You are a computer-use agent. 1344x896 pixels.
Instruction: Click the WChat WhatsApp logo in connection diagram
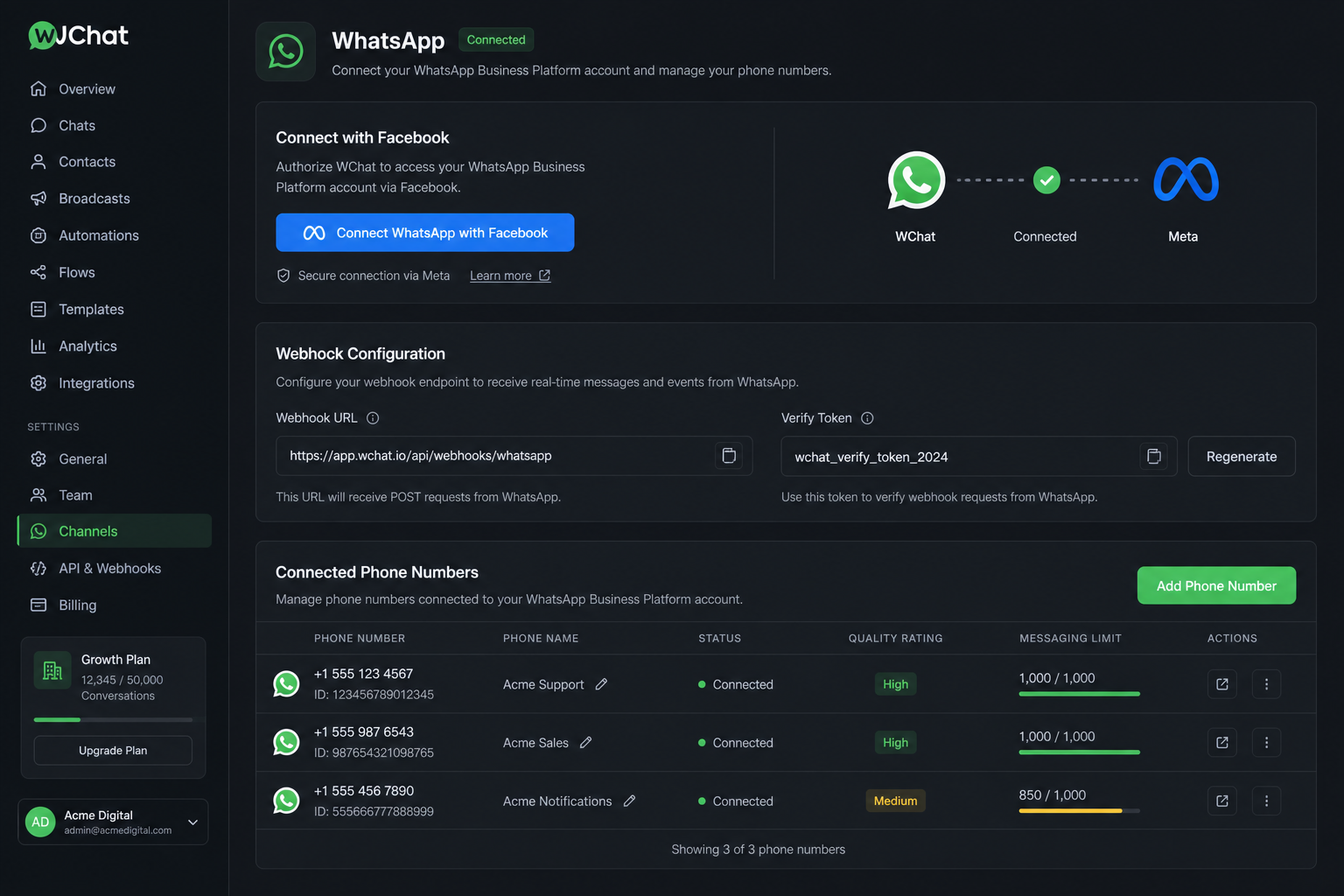point(916,180)
